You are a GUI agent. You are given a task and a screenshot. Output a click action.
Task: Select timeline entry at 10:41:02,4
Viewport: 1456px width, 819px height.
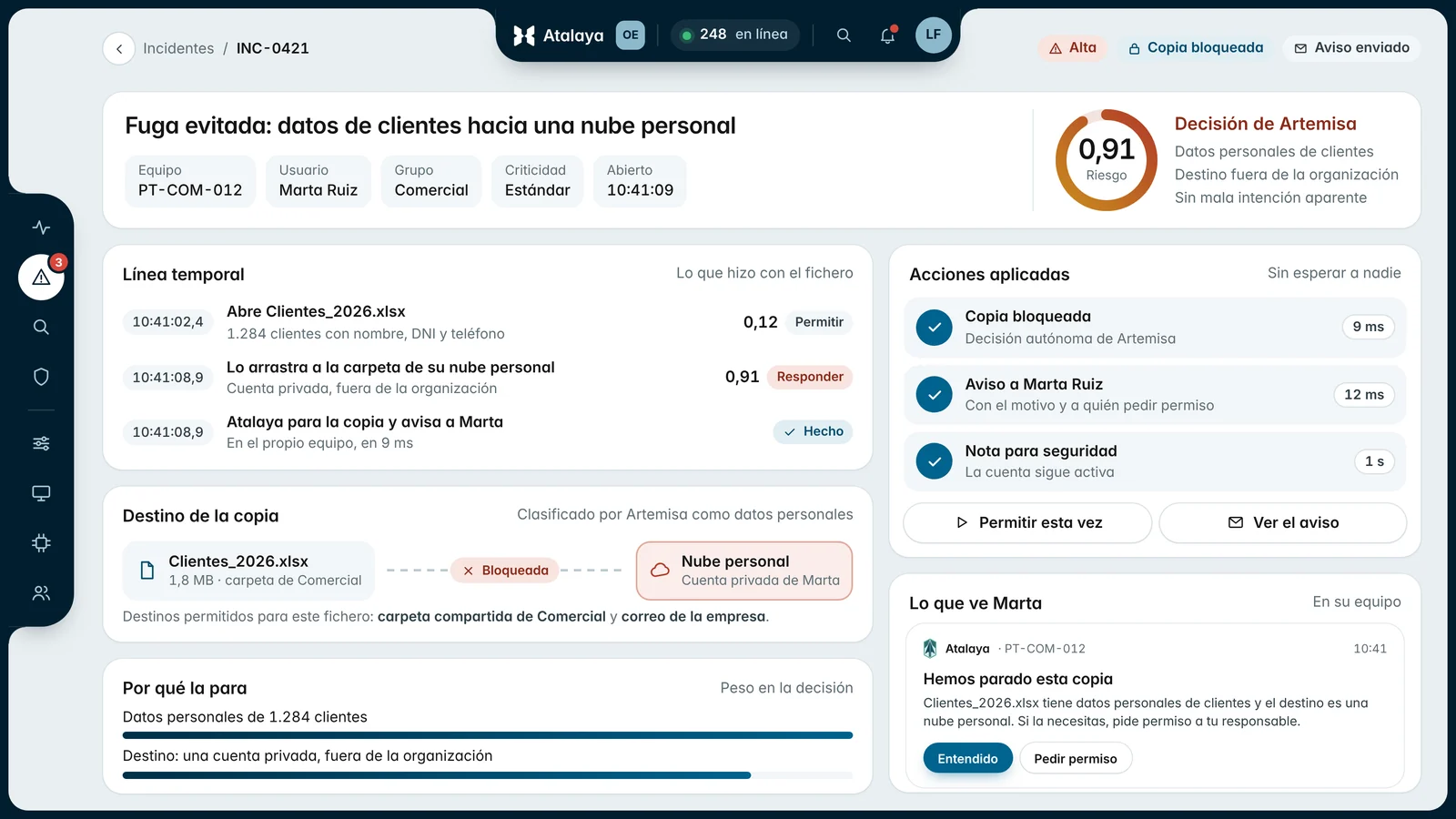pos(488,322)
